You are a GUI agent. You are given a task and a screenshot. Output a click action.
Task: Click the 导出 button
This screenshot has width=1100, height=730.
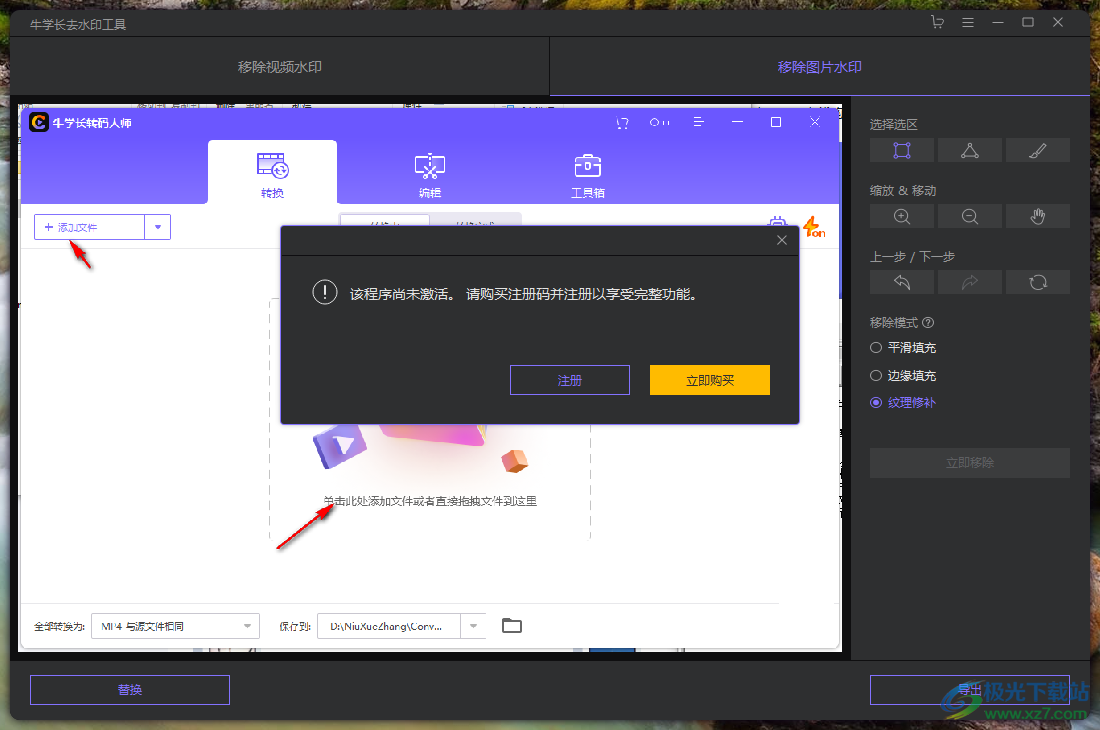point(970,690)
